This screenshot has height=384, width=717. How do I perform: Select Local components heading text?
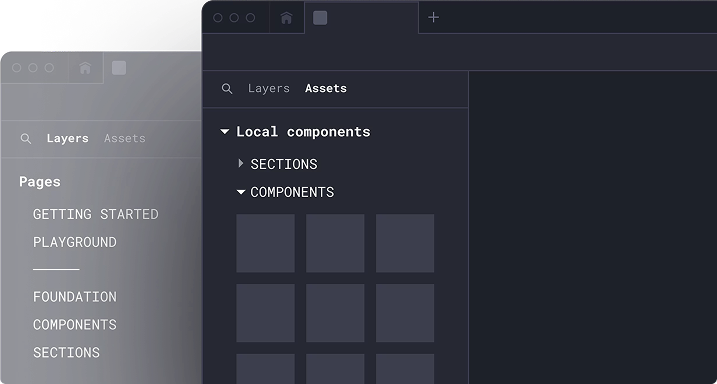coord(303,132)
